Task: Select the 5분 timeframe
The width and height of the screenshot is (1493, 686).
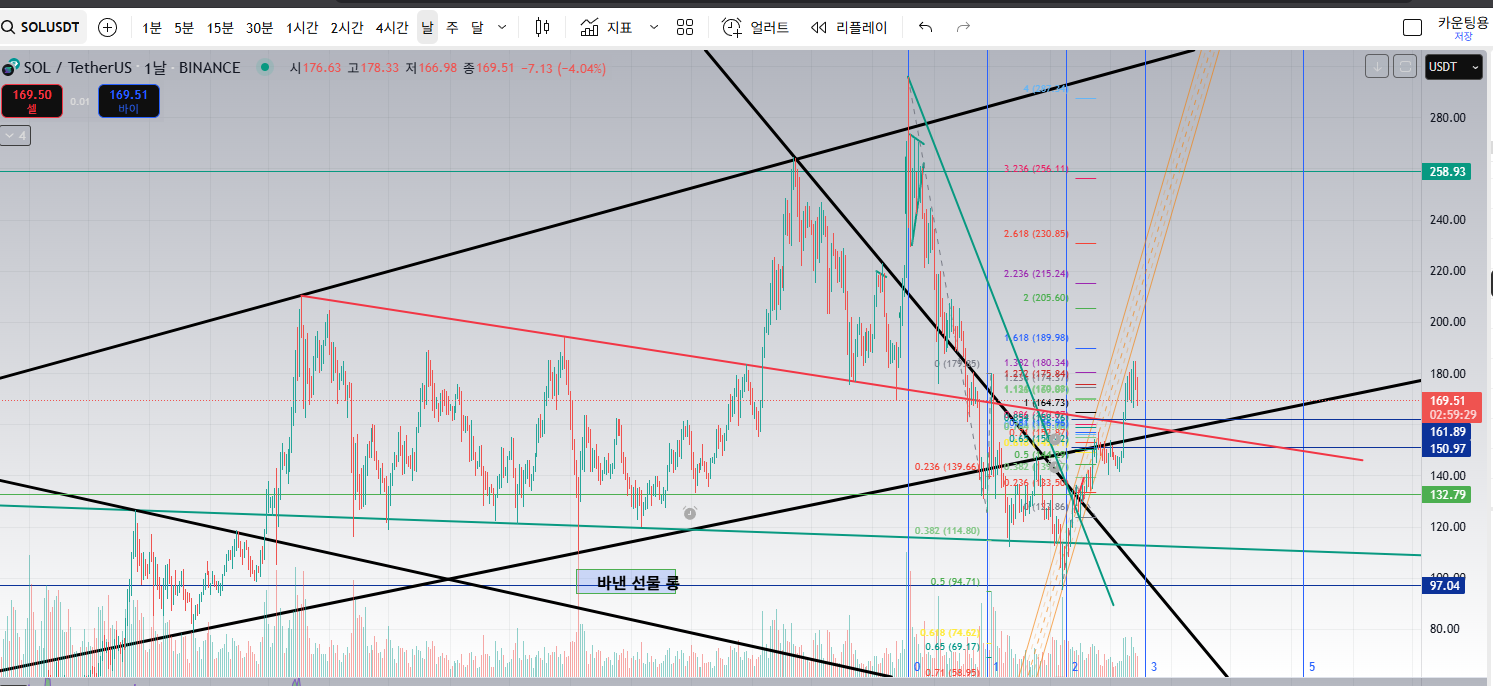Action: pos(184,27)
